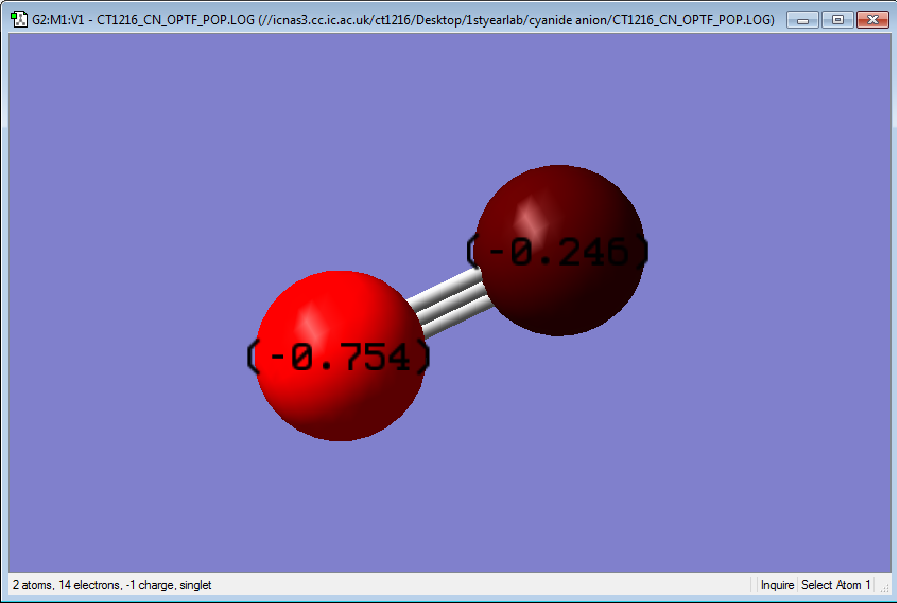This screenshot has height=603, width=897.
Task: Click the window resize grip in status bar
Action: point(884,588)
